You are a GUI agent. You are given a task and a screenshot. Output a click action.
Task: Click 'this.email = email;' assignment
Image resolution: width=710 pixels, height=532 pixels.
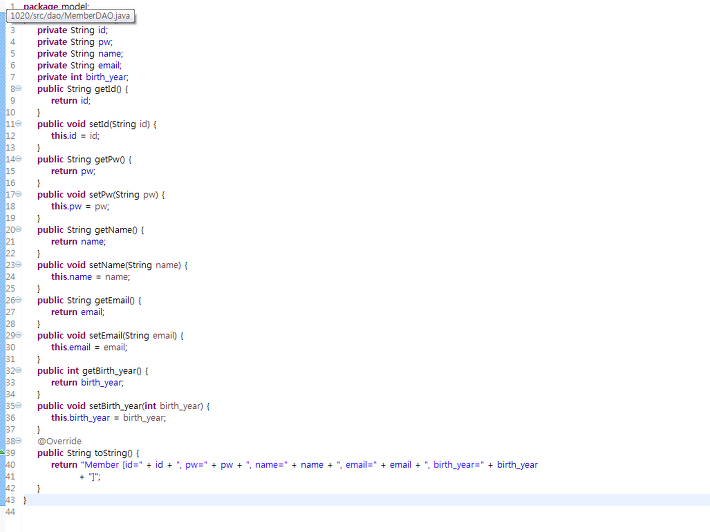[x=89, y=347]
